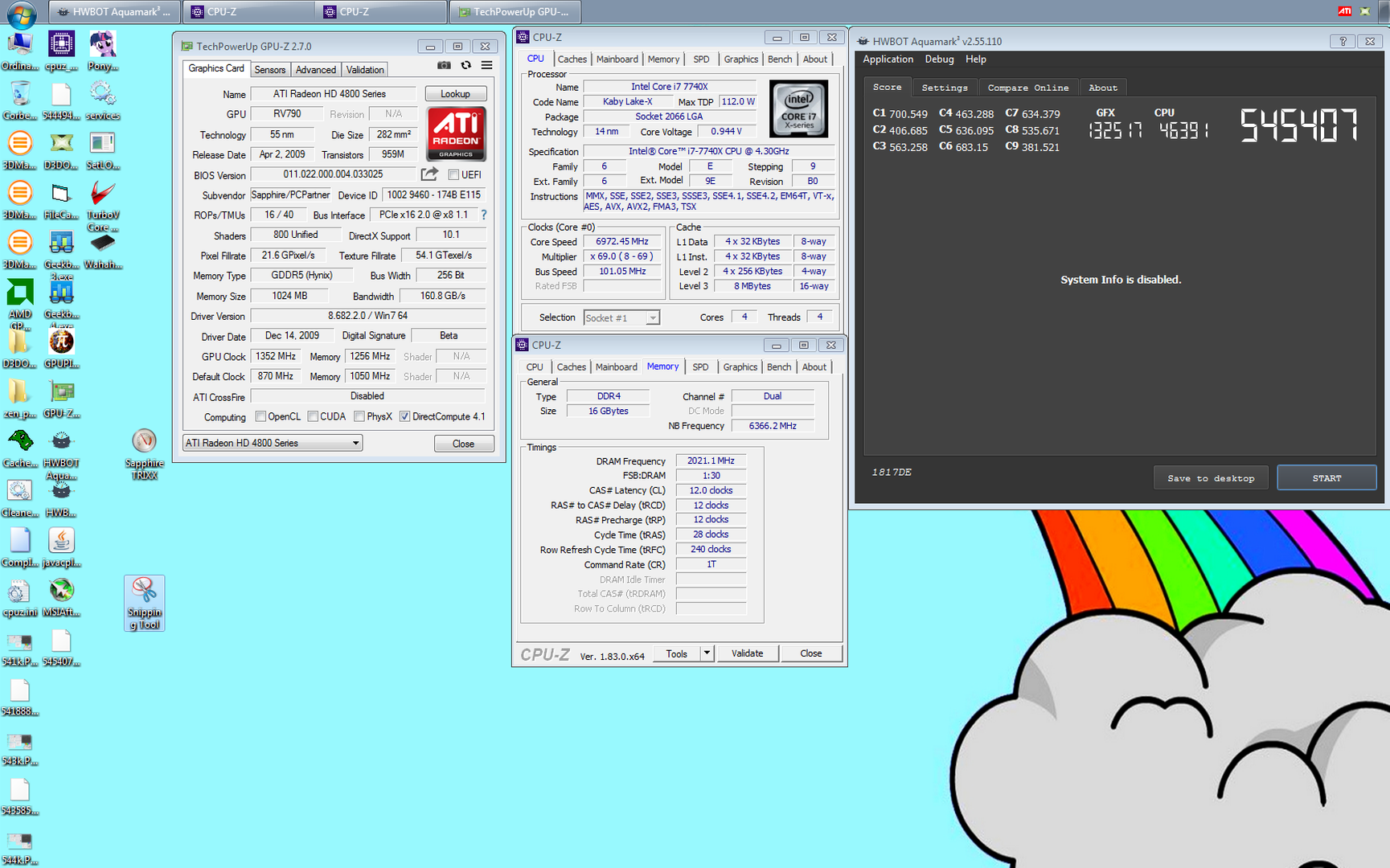Open the Aquamark Application menu
The width and height of the screenshot is (1390, 868).
point(888,59)
